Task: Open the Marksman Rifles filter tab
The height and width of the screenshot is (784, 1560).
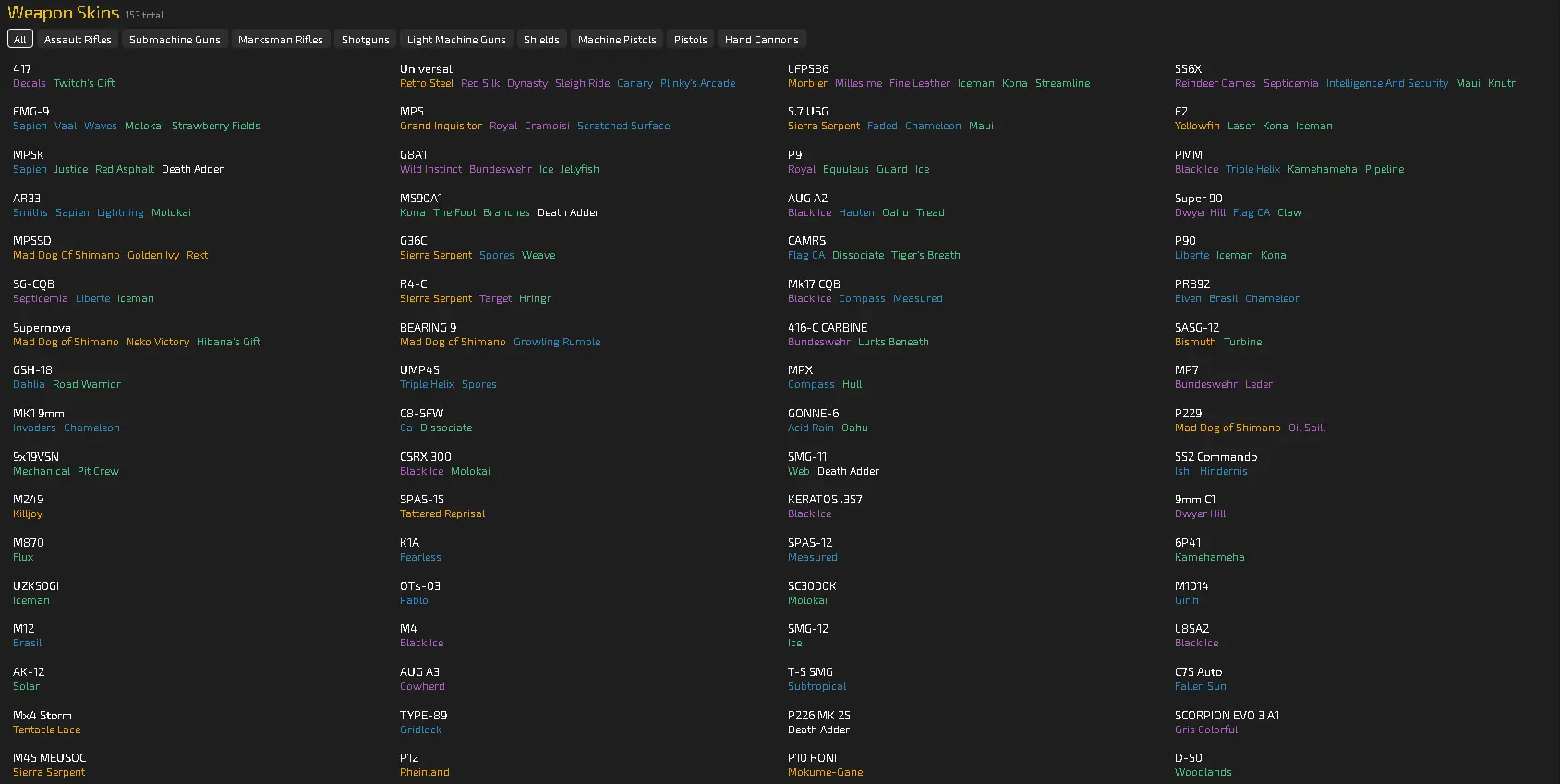Action: (x=280, y=40)
